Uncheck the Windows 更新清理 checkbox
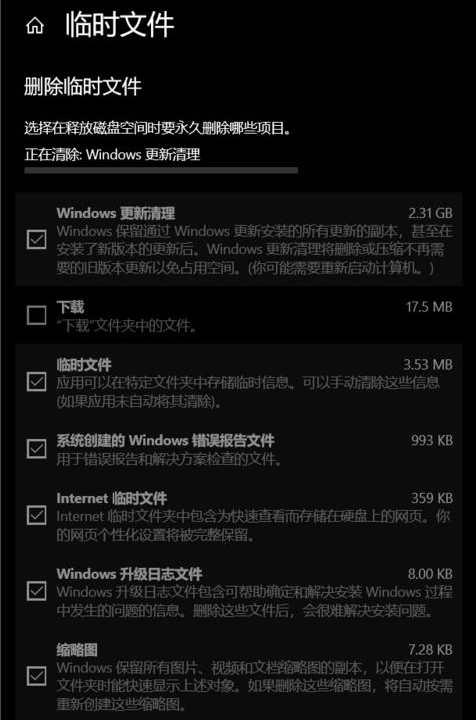476x720 pixels. [37, 239]
